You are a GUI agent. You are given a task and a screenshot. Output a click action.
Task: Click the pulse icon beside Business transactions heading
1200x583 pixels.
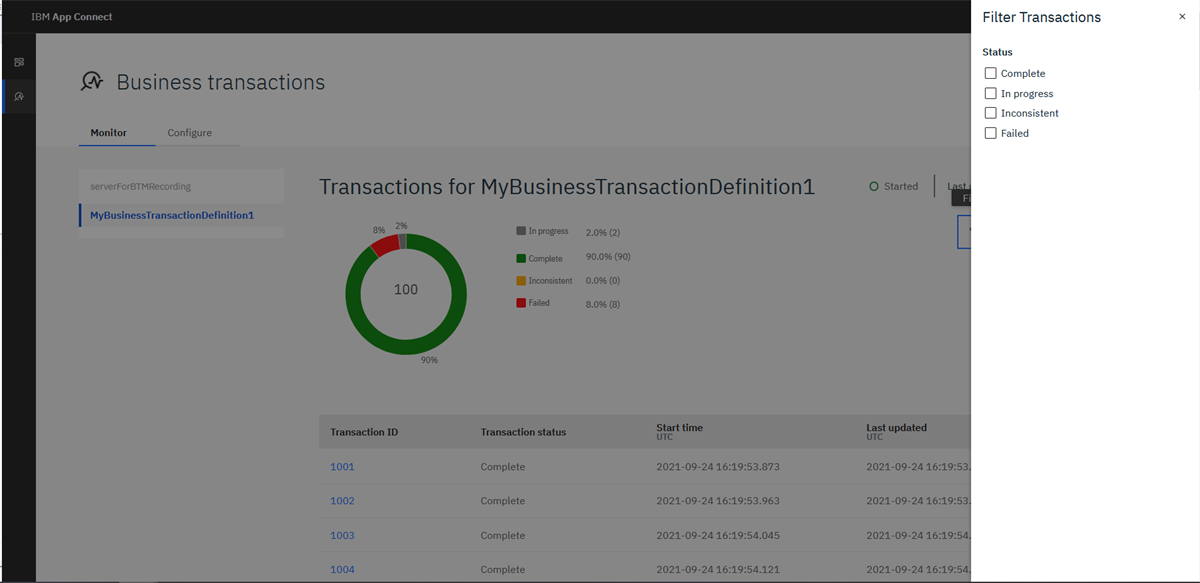92,82
